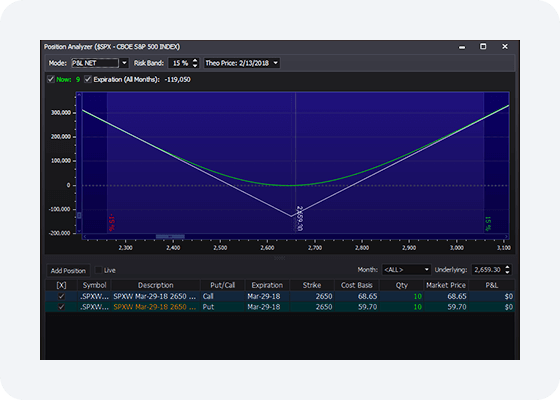Minimize the Position Analyzer window

point(462,47)
